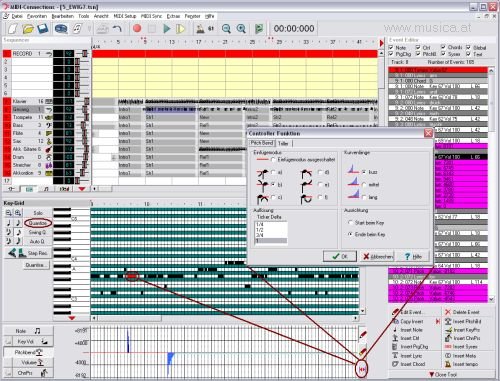Screen dimensions: 500x381
Task: Click the tape recorder toolbar icon
Action: [x=61, y=29]
